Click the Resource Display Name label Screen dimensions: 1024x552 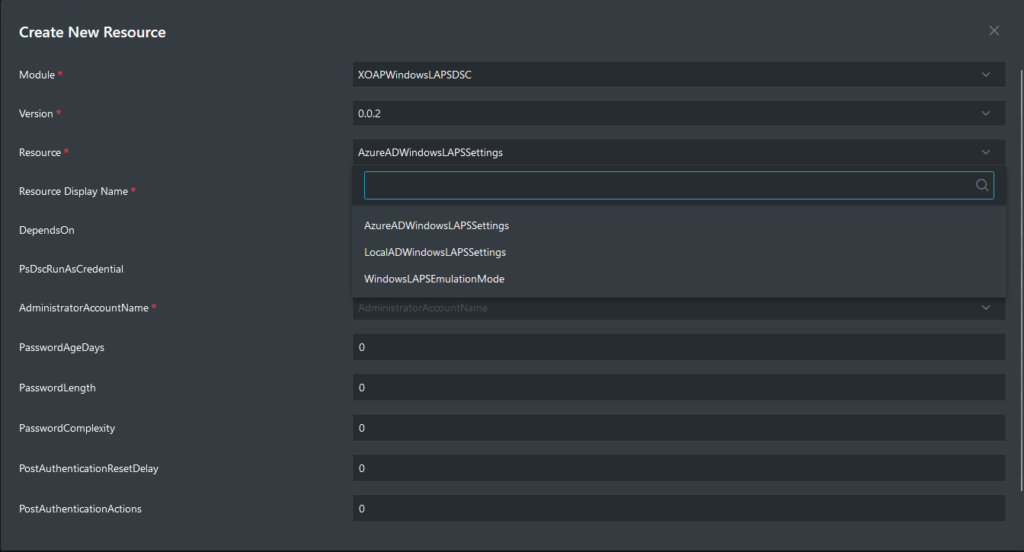(x=73, y=191)
